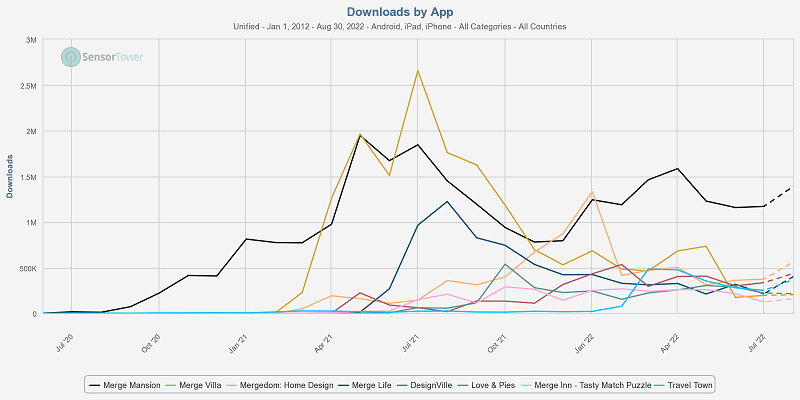Click the 2M y-axis label
The width and height of the screenshot is (800, 400).
tap(31, 131)
